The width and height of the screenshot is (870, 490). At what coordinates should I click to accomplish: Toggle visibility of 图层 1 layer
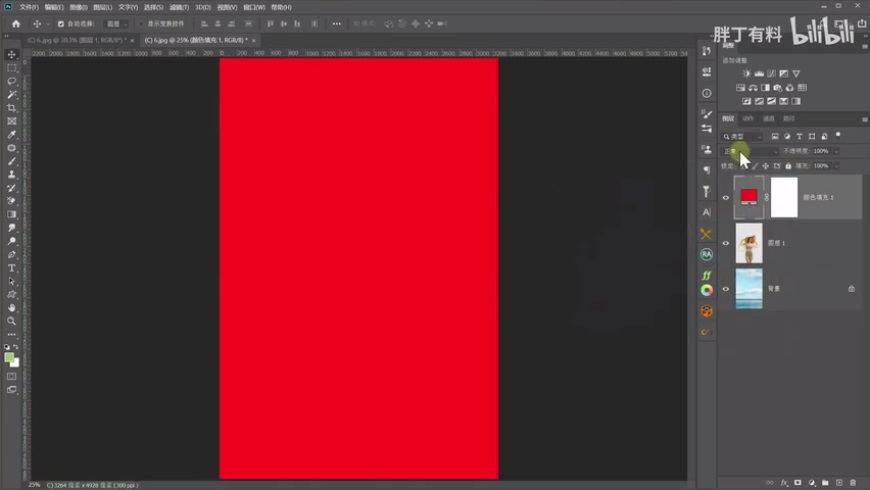point(726,243)
